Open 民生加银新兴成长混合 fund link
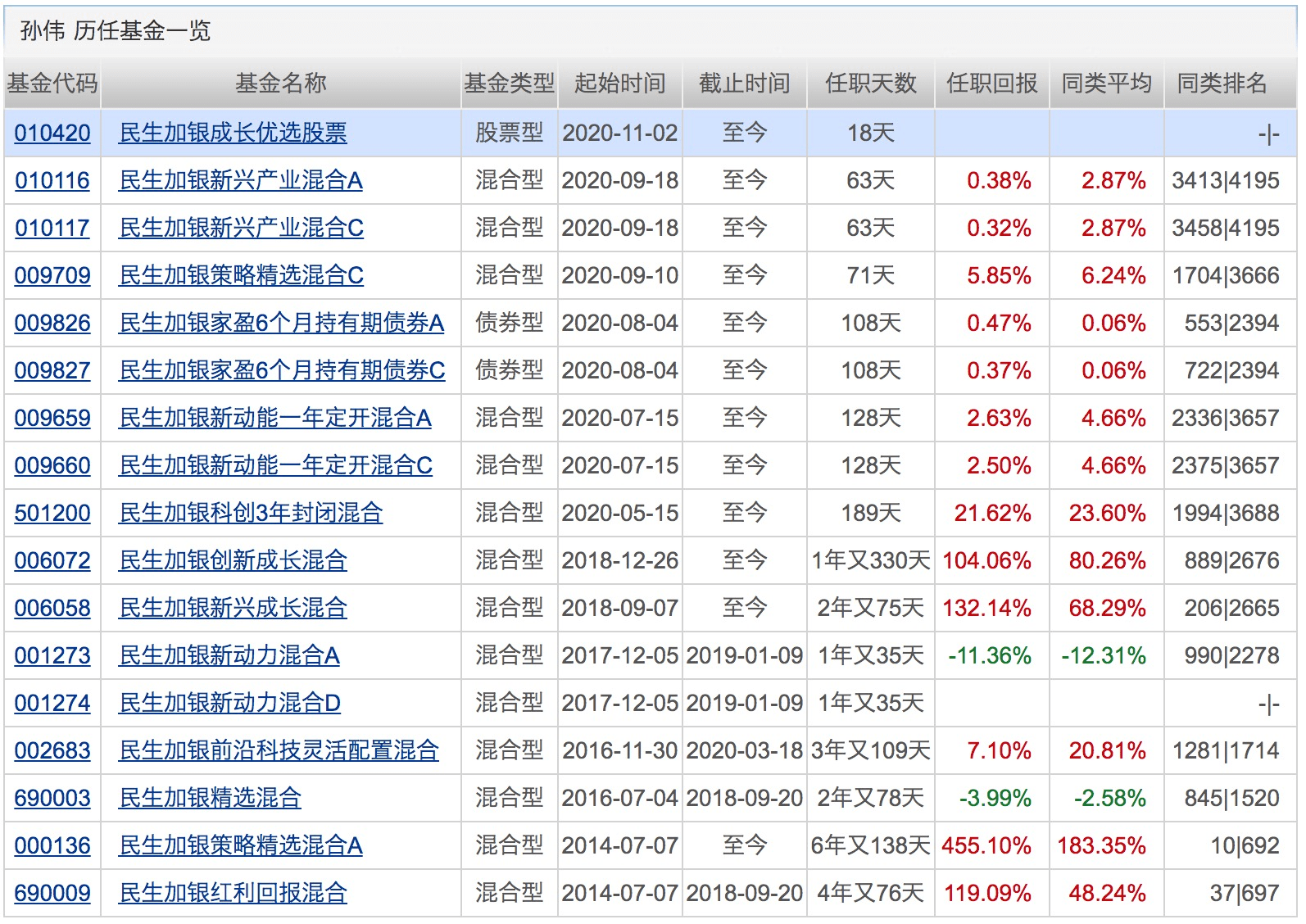The width and height of the screenshot is (1306, 924). [234, 608]
